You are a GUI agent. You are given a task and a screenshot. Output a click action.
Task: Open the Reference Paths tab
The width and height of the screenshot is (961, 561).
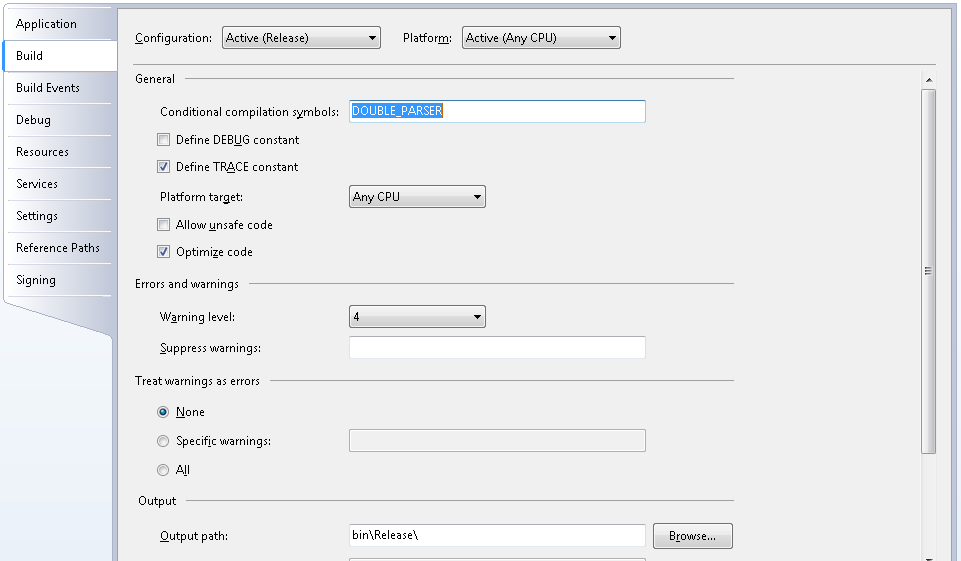[57, 248]
